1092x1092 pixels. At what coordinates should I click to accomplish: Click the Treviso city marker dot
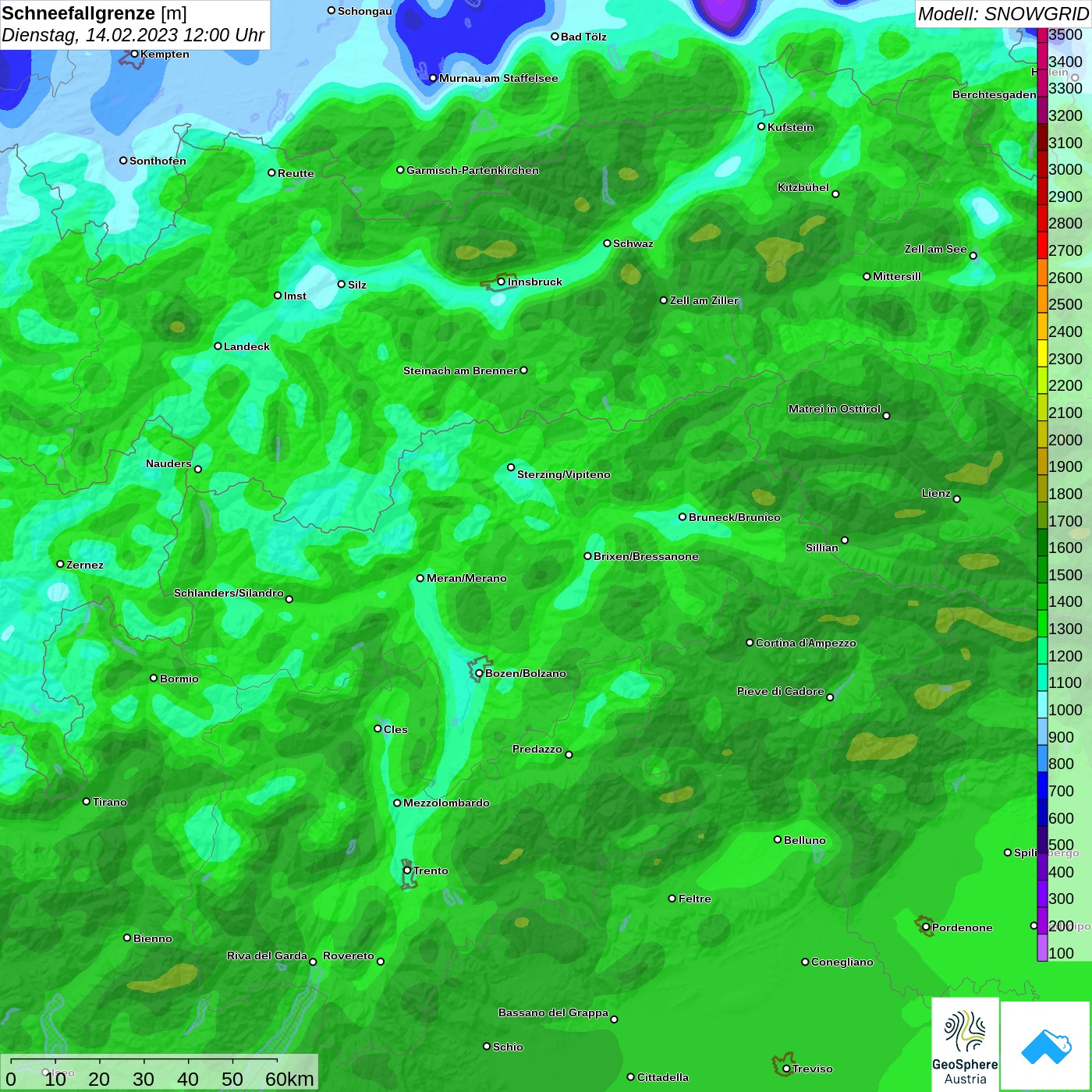(786, 1069)
